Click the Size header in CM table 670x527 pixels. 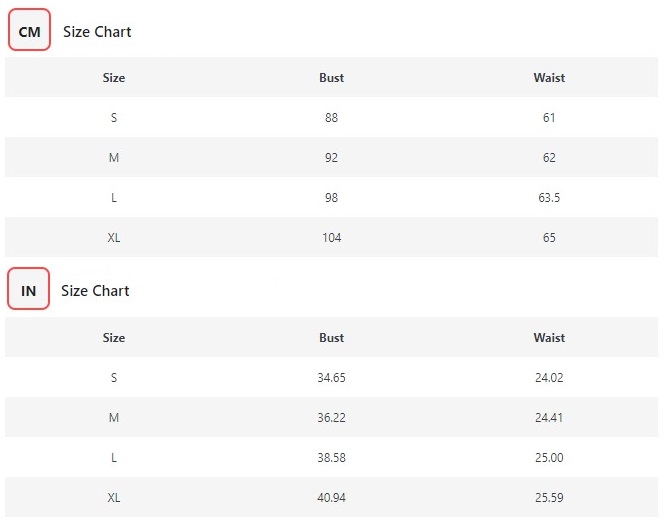[x=114, y=78]
